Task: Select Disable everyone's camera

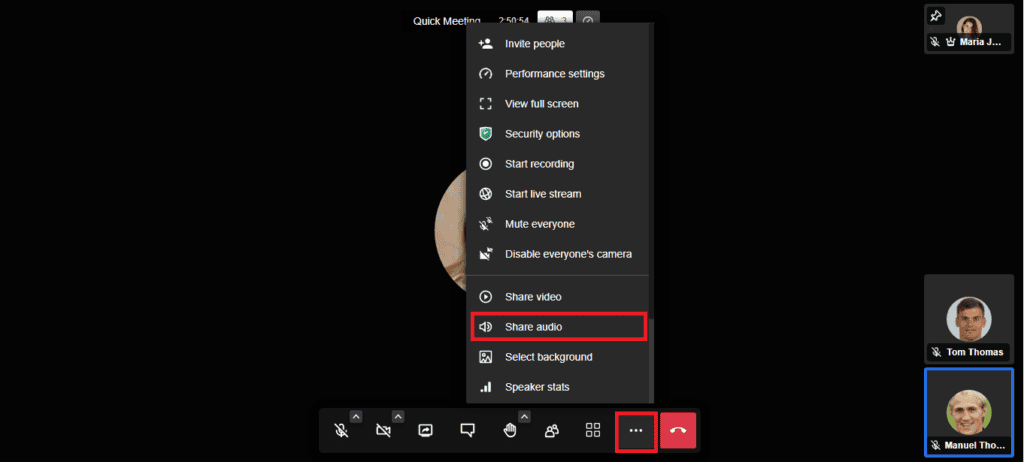Action: click(558, 254)
